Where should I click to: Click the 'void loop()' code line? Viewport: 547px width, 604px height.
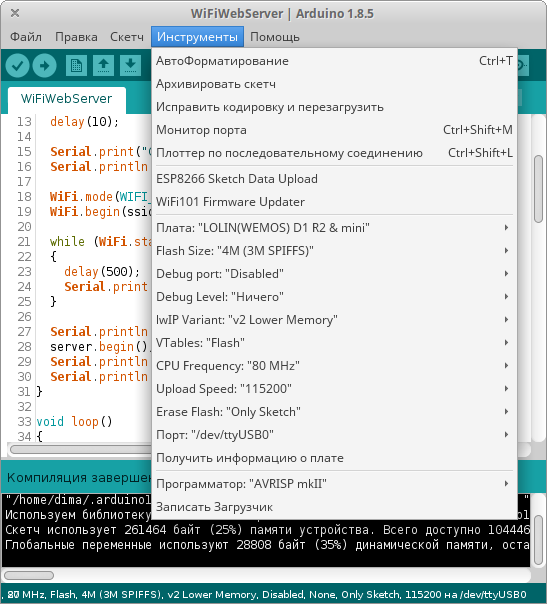(74, 422)
